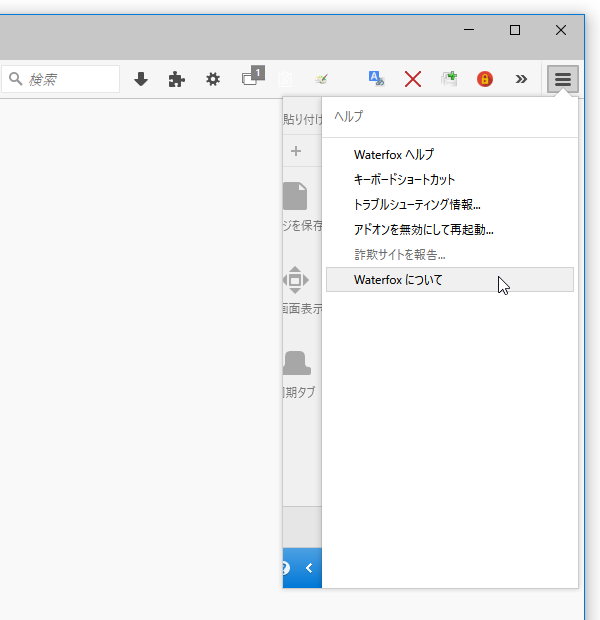Image resolution: width=600 pixels, height=620 pixels.
Task: Click the translate icon in toolbar
Action: point(376,79)
